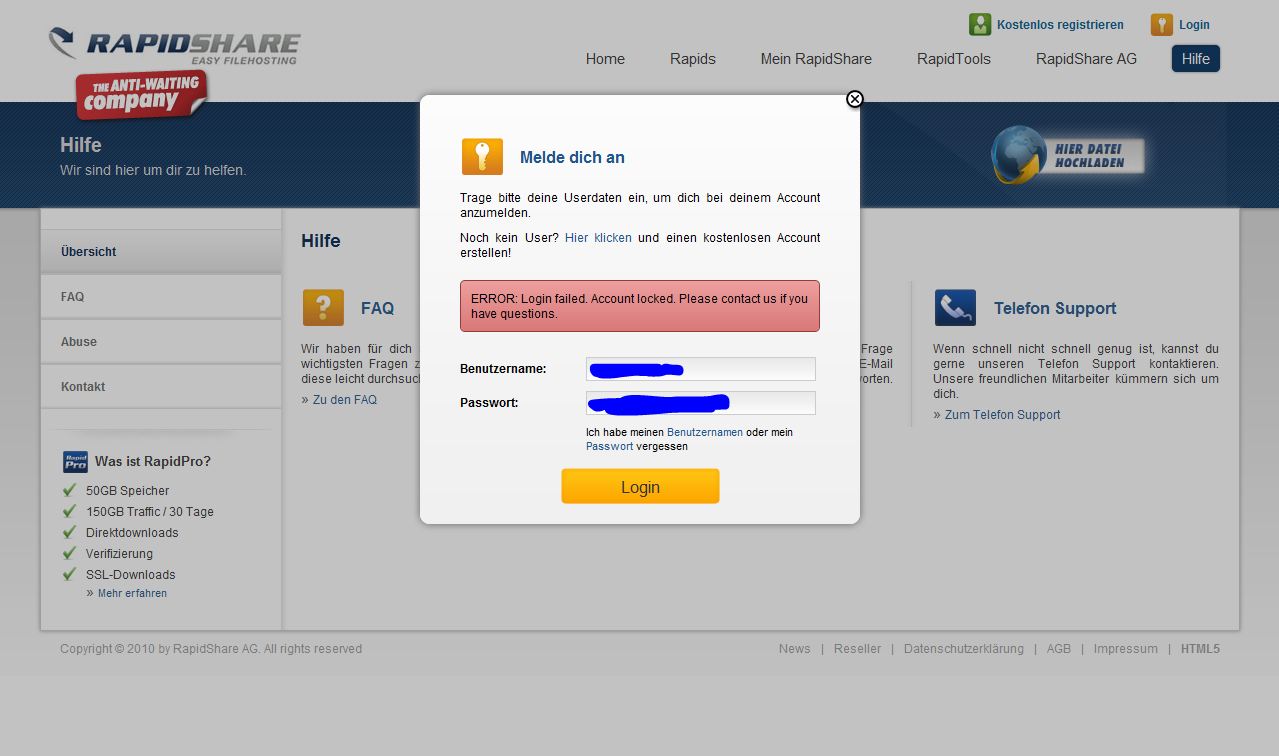Open AGB footer link
The height and width of the screenshot is (756, 1279).
[x=1059, y=649]
